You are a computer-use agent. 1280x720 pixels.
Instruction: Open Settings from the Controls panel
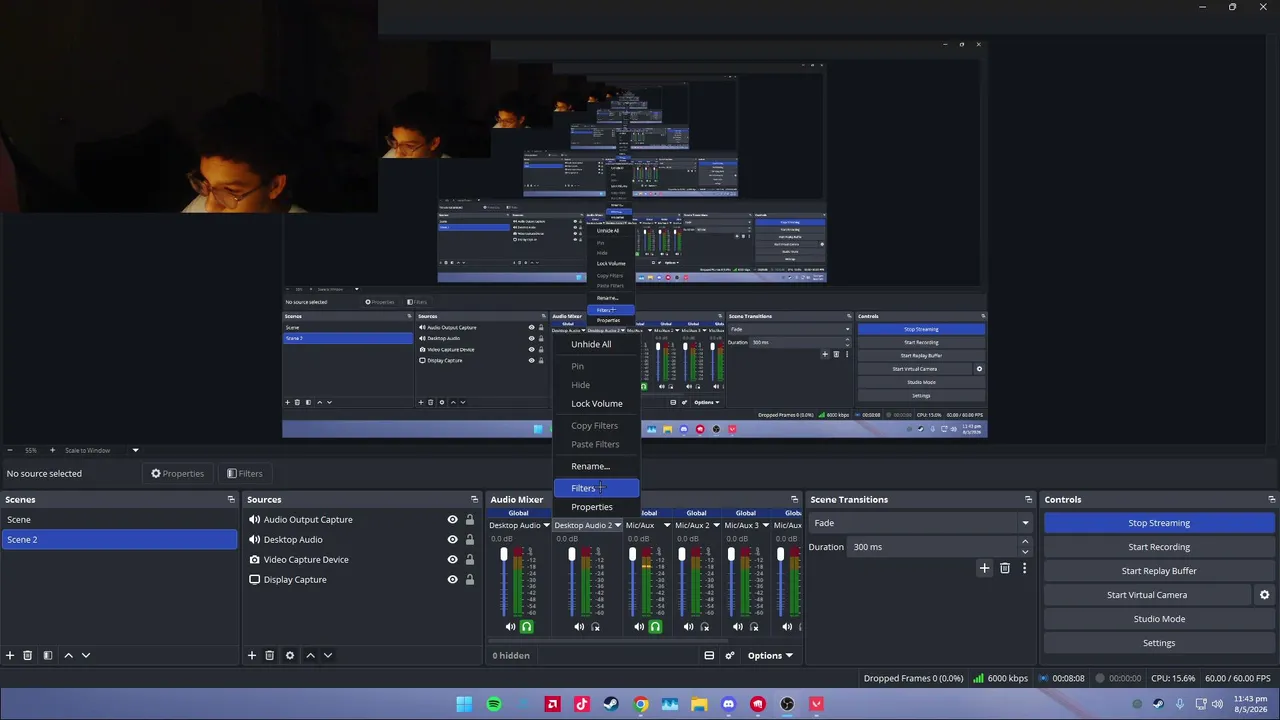[x=1159, y=643]
